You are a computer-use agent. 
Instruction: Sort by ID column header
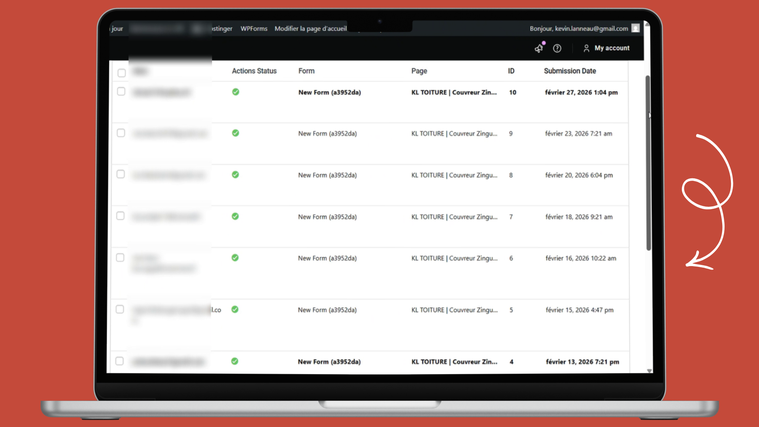point(511,71)
